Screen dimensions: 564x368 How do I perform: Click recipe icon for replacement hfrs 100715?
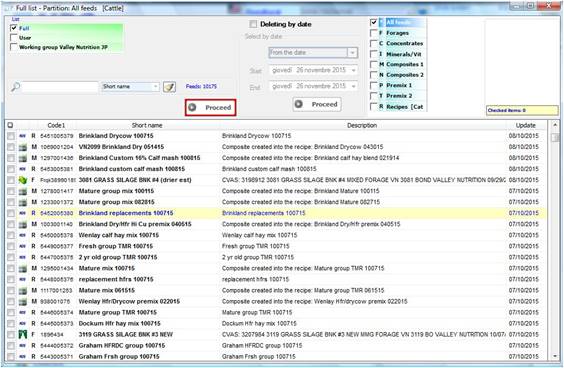23,279
